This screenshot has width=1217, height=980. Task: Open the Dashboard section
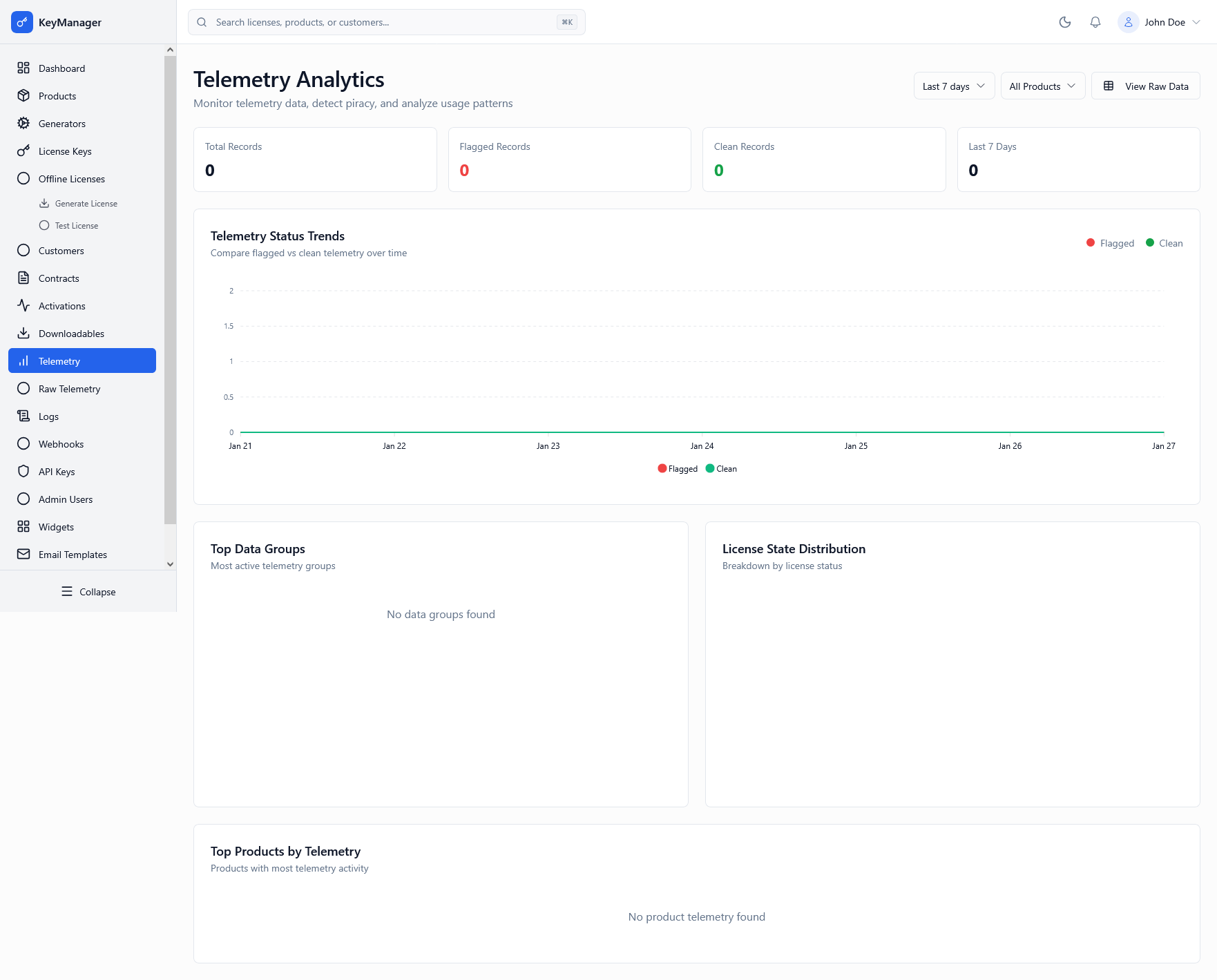61,68
